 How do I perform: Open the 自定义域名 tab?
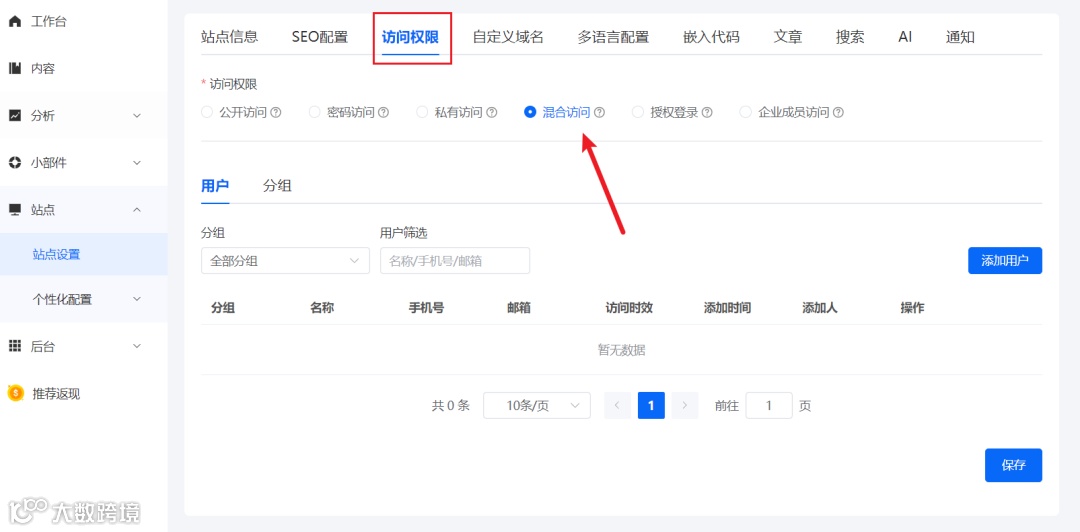tap(508, 37)
